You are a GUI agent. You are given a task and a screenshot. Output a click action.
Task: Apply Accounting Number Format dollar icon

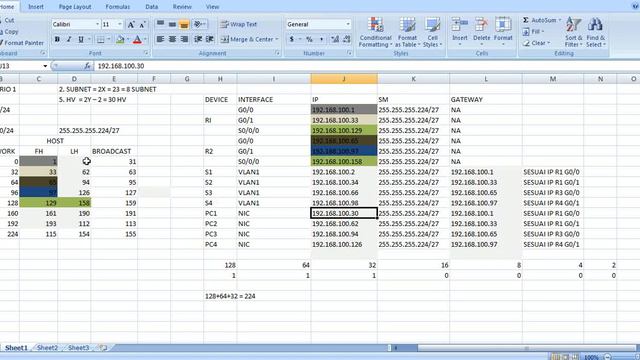tap(291, 39)
